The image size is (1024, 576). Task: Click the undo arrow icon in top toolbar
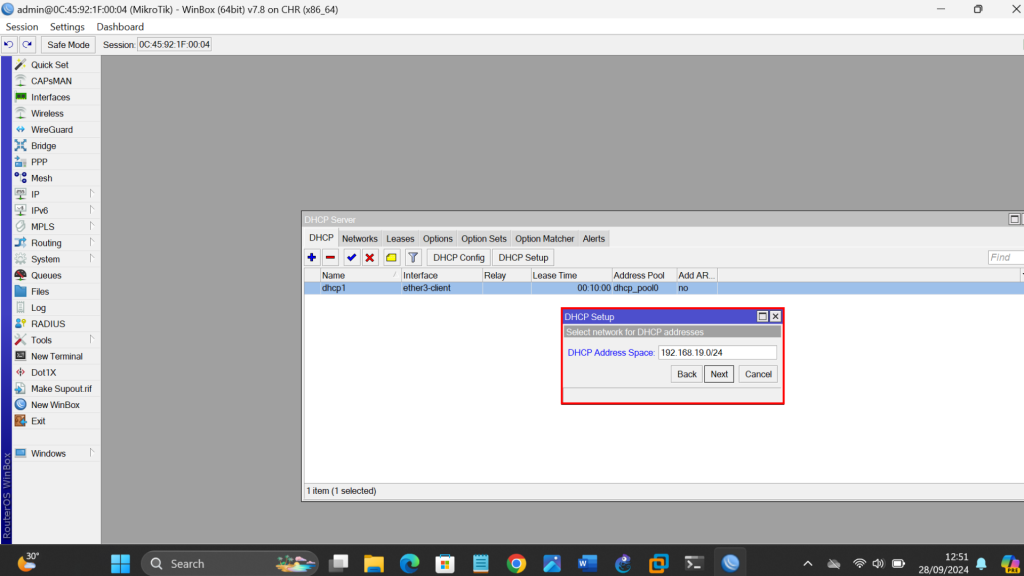[9, 44]
